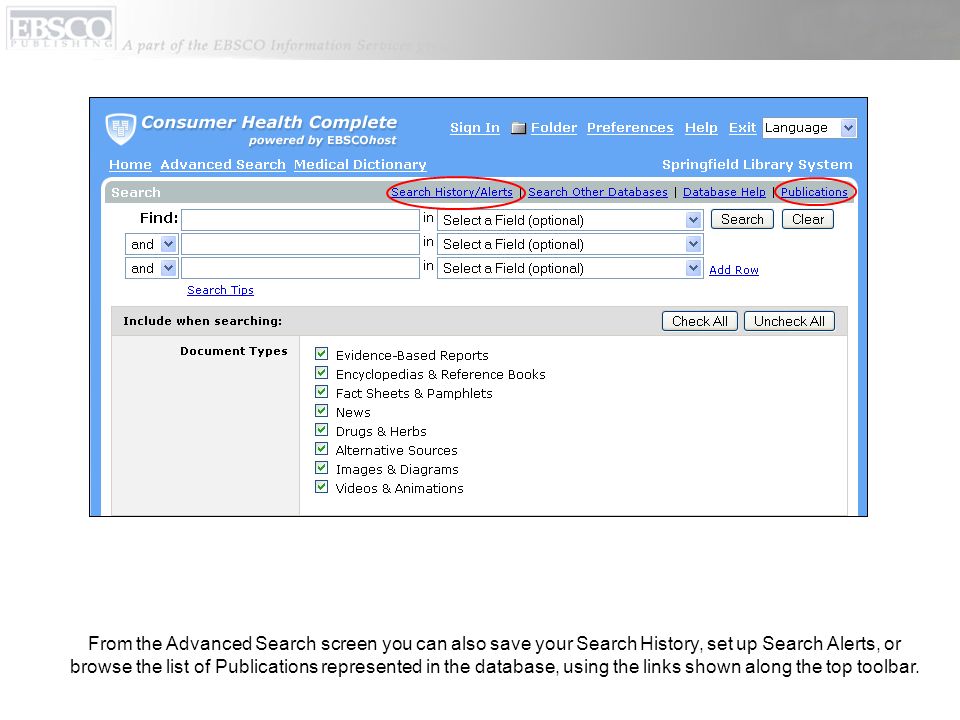This screenshot has width=960, height=720.
Task: Click the Search button
Action: [x=742, y=219]
